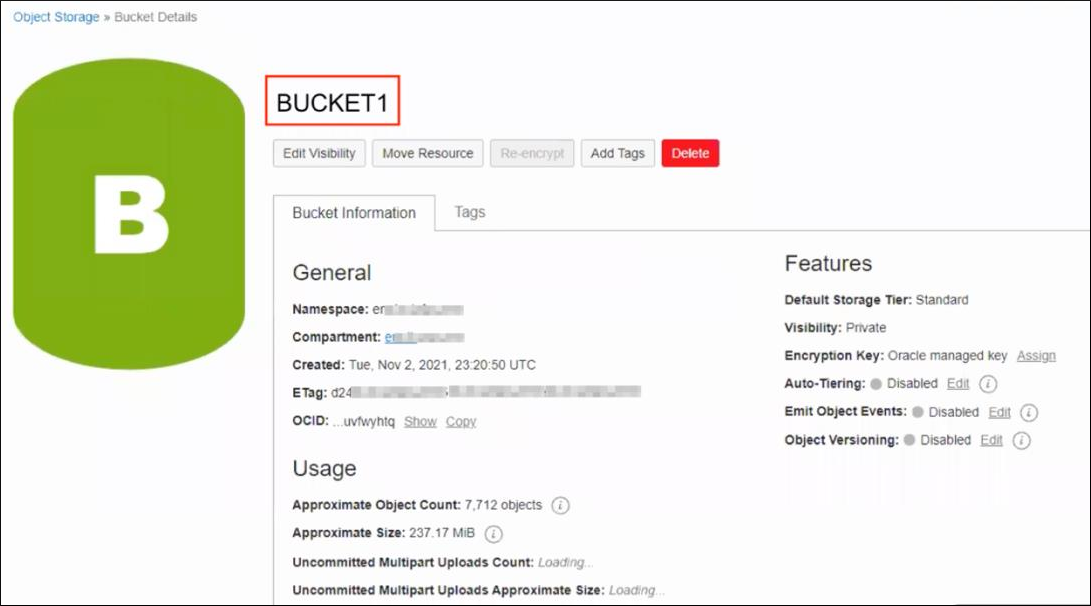Screen dimensions: 1091x606
Task: Click the General section heading
Action: point(332,273)
